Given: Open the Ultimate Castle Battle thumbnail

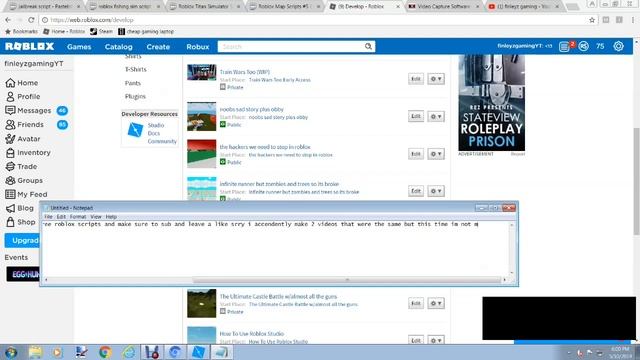Looking at the screenshot, I should point(202,303).
